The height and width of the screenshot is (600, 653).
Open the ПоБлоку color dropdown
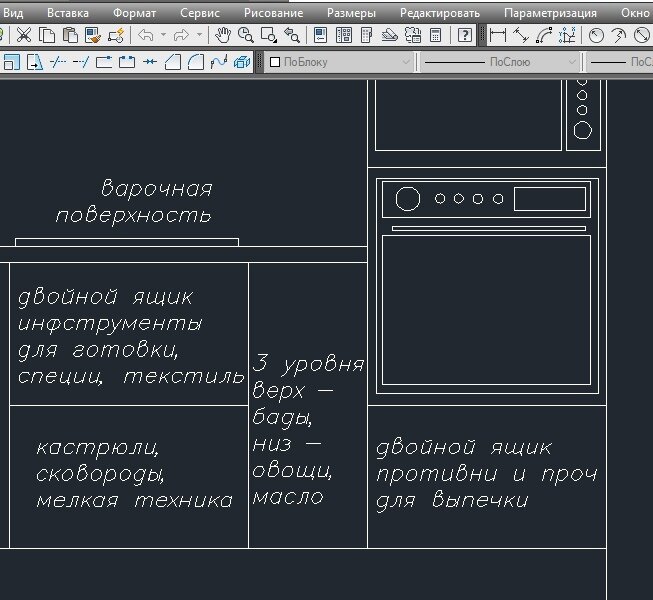point(339,62)
